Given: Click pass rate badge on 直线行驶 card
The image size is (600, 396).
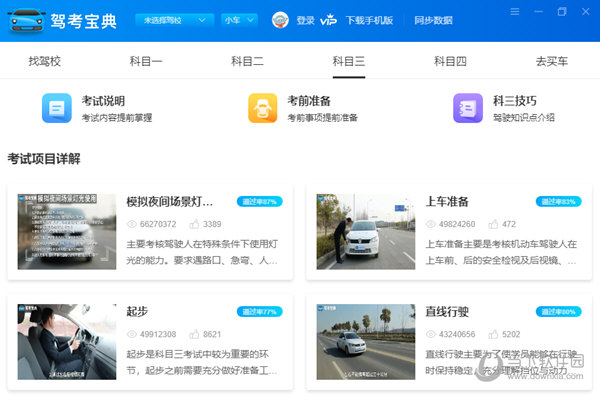Looking at the screenshot, I should 558,311.
